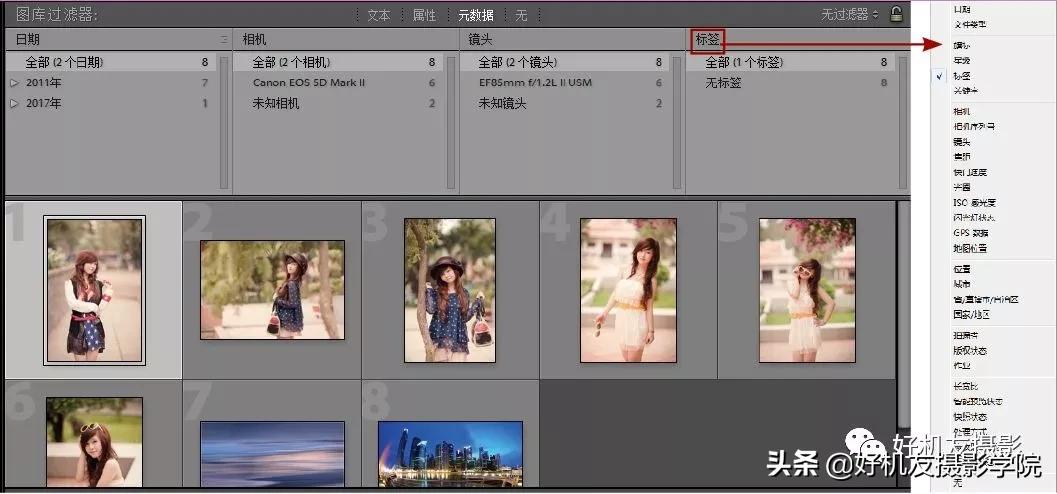
Task: Click the 相机 column header
Action: pos(255,40)
